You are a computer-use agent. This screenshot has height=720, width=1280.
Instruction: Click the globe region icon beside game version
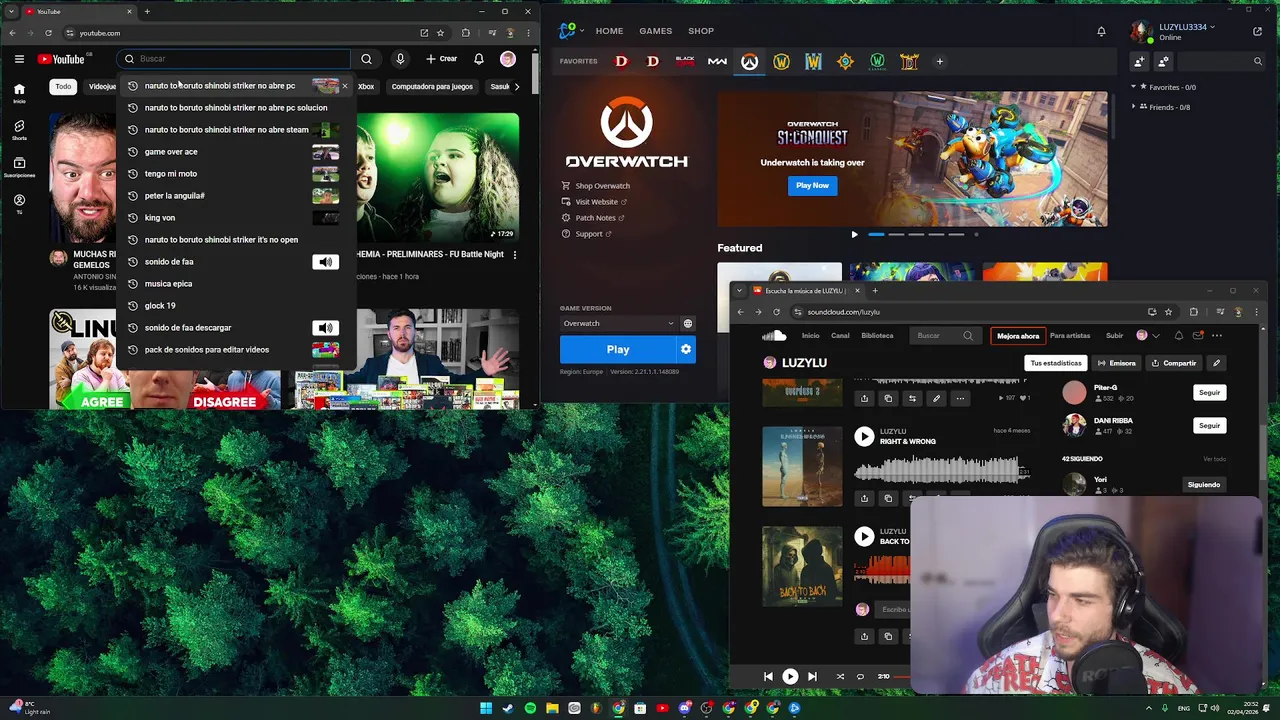click(x=687, y=323)
